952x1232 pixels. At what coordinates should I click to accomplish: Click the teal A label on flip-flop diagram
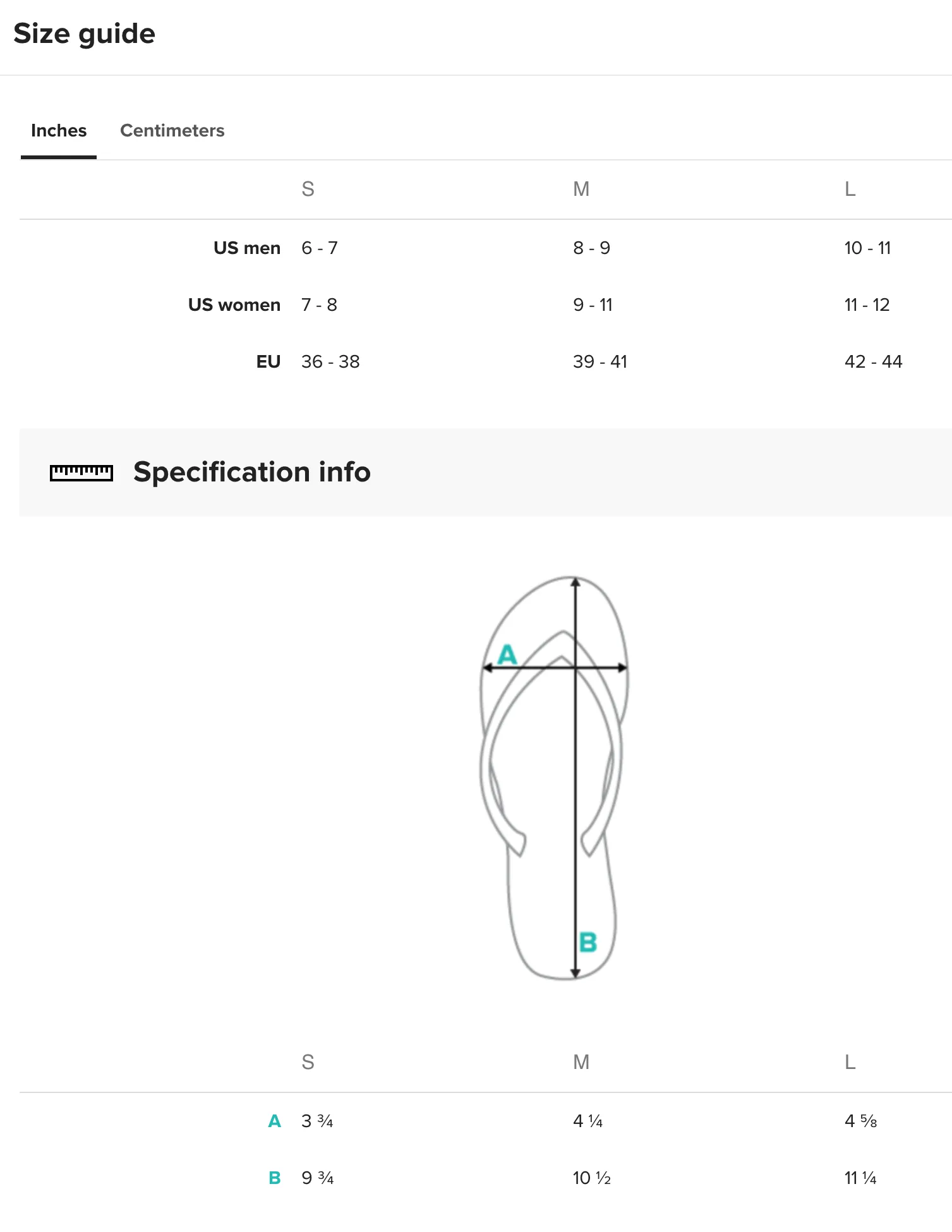point(507,655)
